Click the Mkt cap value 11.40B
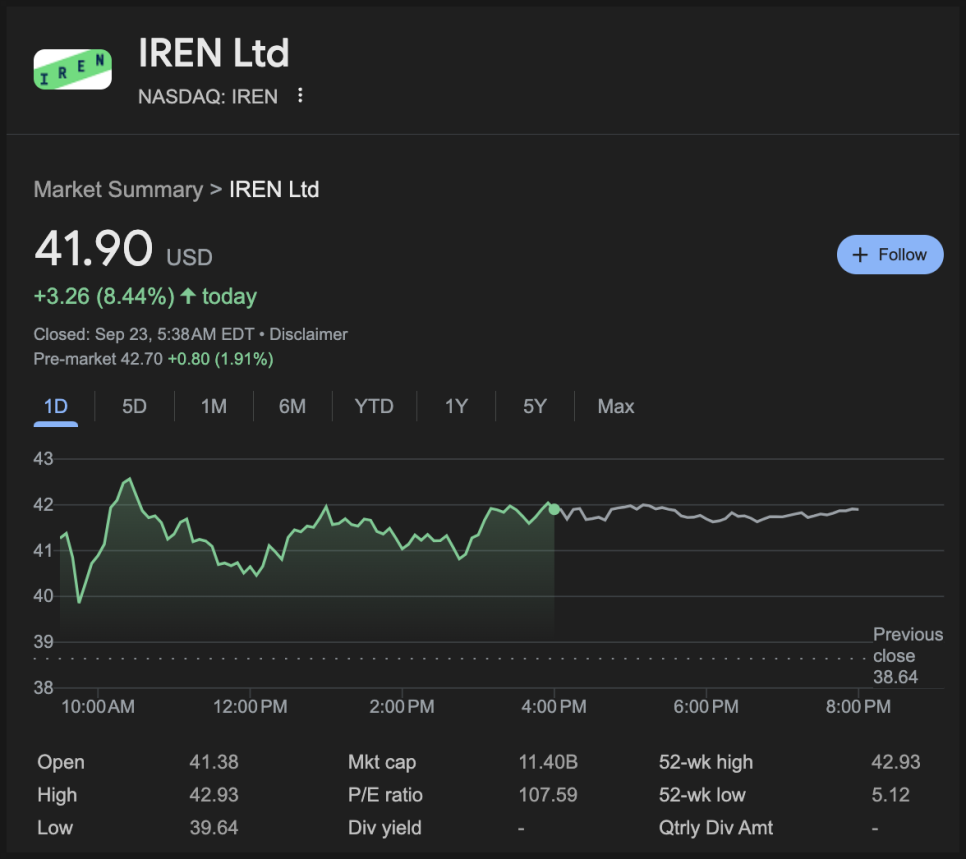Image resolution: width=966 pixels, height=859 pixels. tap(548, 762)
